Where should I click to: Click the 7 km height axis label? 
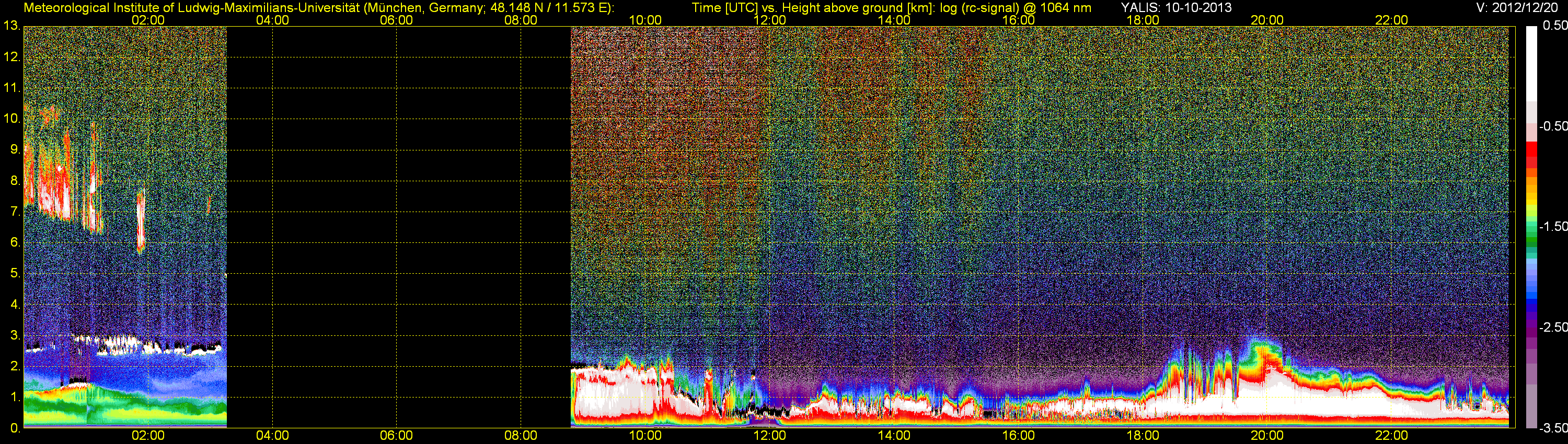[15, 211]
